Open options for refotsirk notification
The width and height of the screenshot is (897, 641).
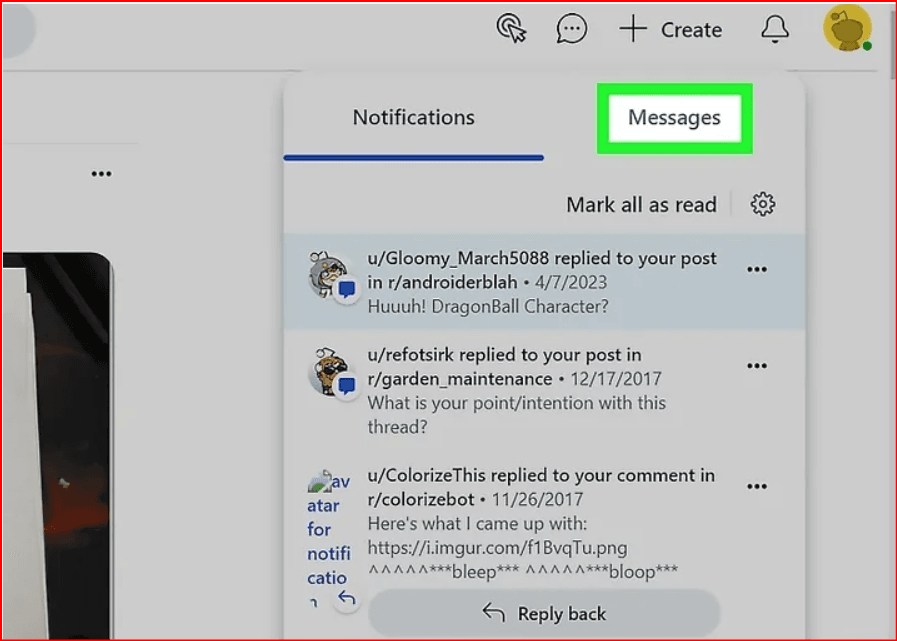tap(757, 366)
